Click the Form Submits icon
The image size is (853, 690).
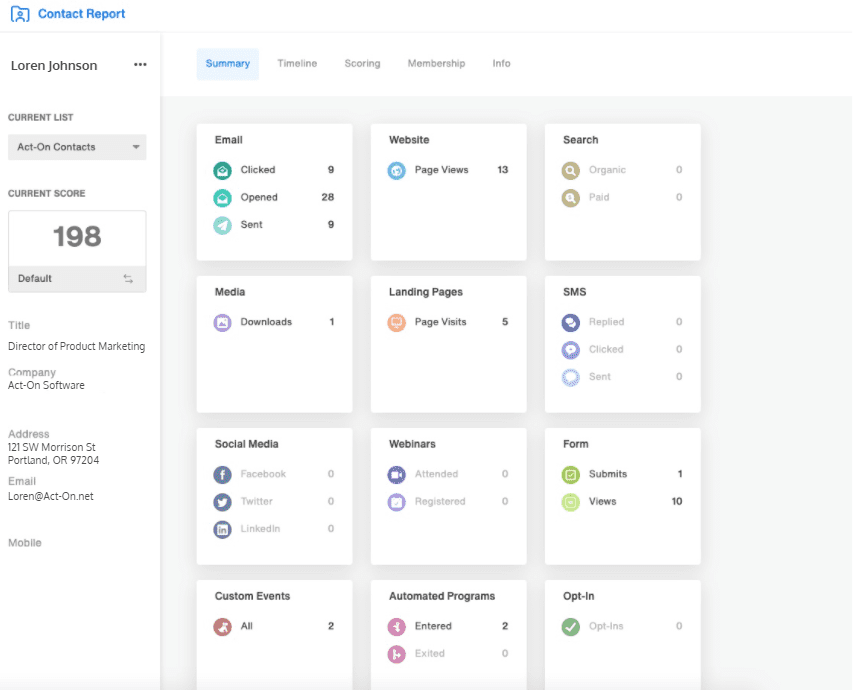(x=570, y=474)
